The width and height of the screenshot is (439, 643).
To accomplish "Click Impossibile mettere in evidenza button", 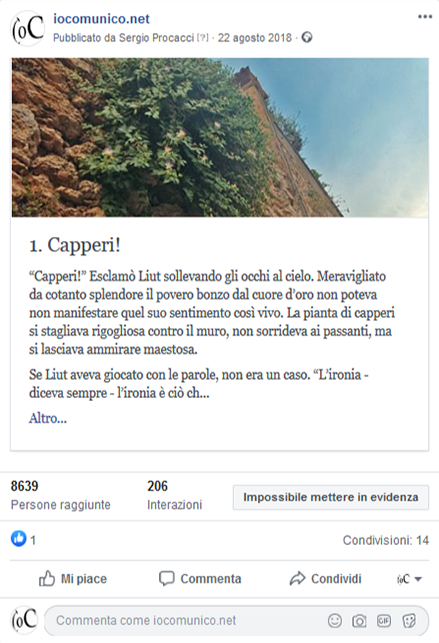I will click(x=331, y=497).
